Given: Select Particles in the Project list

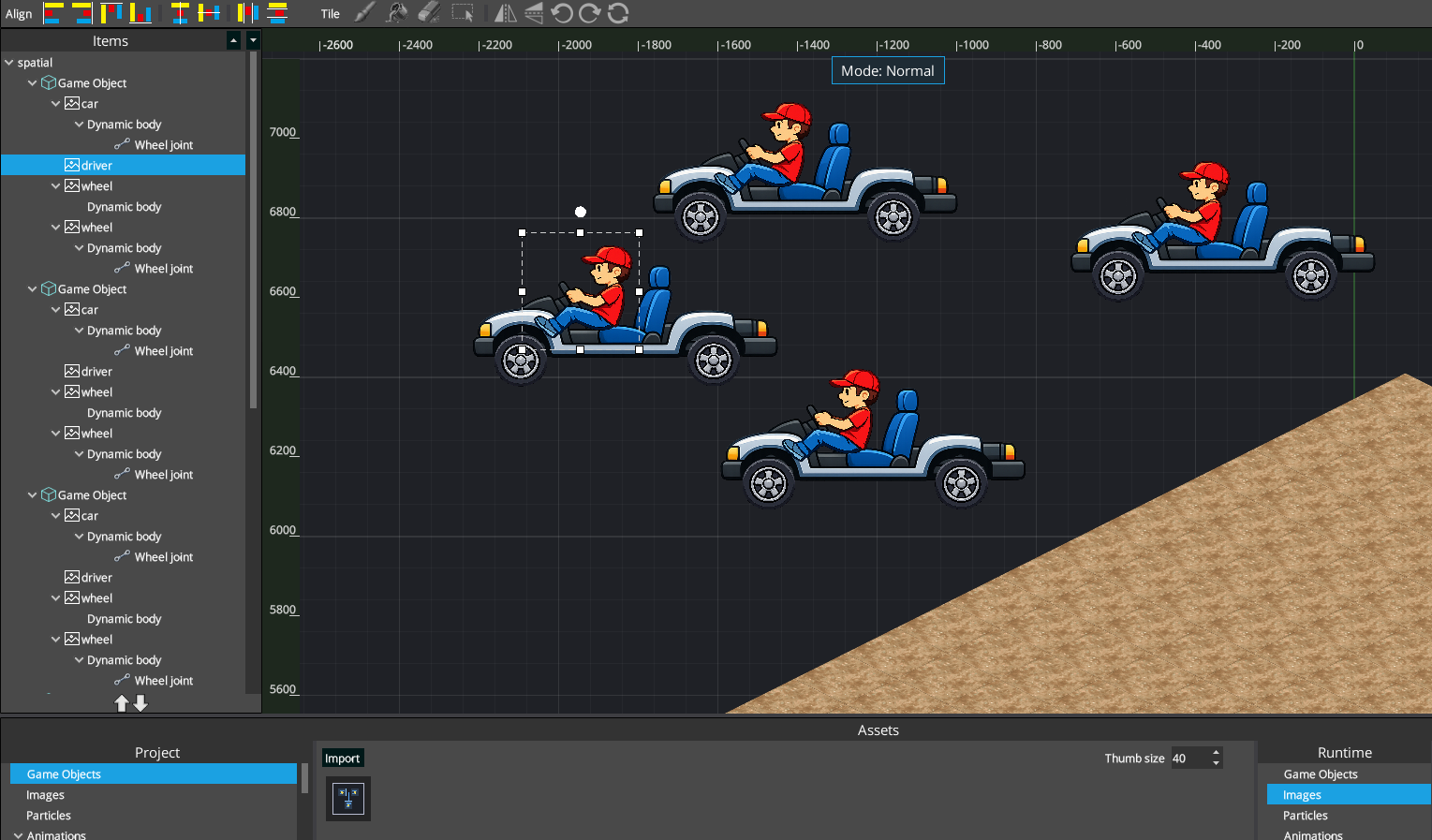Looking at the screenshot, I should coord(154,816).
